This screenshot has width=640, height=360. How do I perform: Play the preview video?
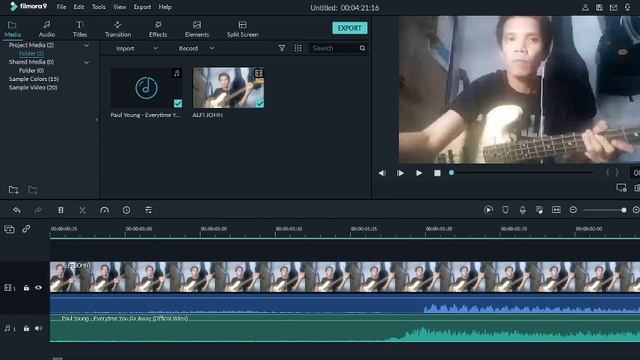pyautogui.click(x=419, y=173)
